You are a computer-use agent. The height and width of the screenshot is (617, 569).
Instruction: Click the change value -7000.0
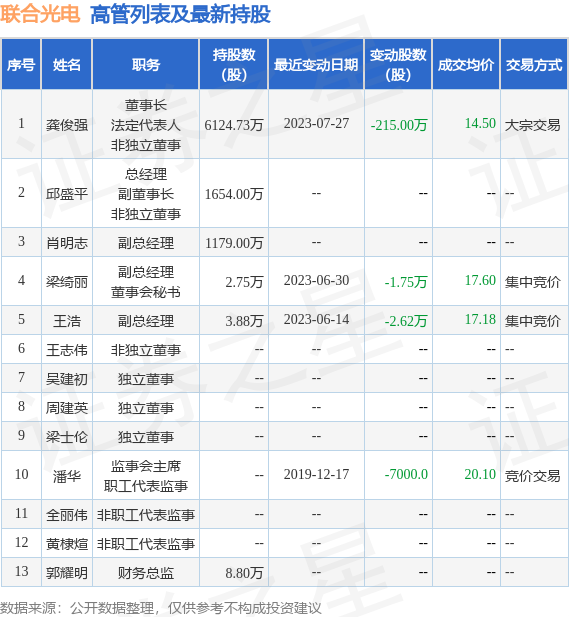click(x=406, y=474)
